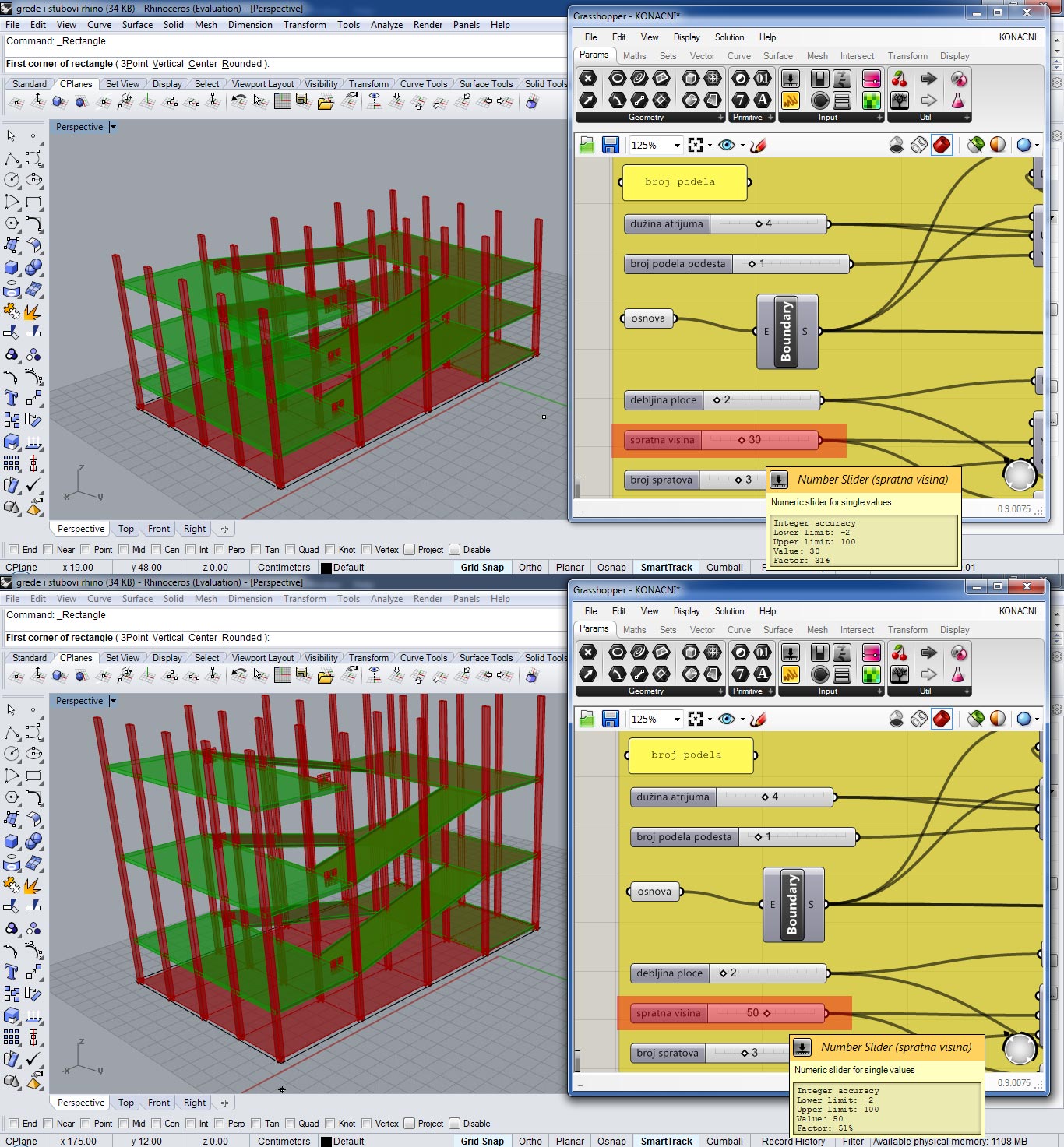Tick Perp osnap checkbox in upper Rhino window
Image resolution: width=1064 pixels, height=1147 pixels.
pos(220,549)
